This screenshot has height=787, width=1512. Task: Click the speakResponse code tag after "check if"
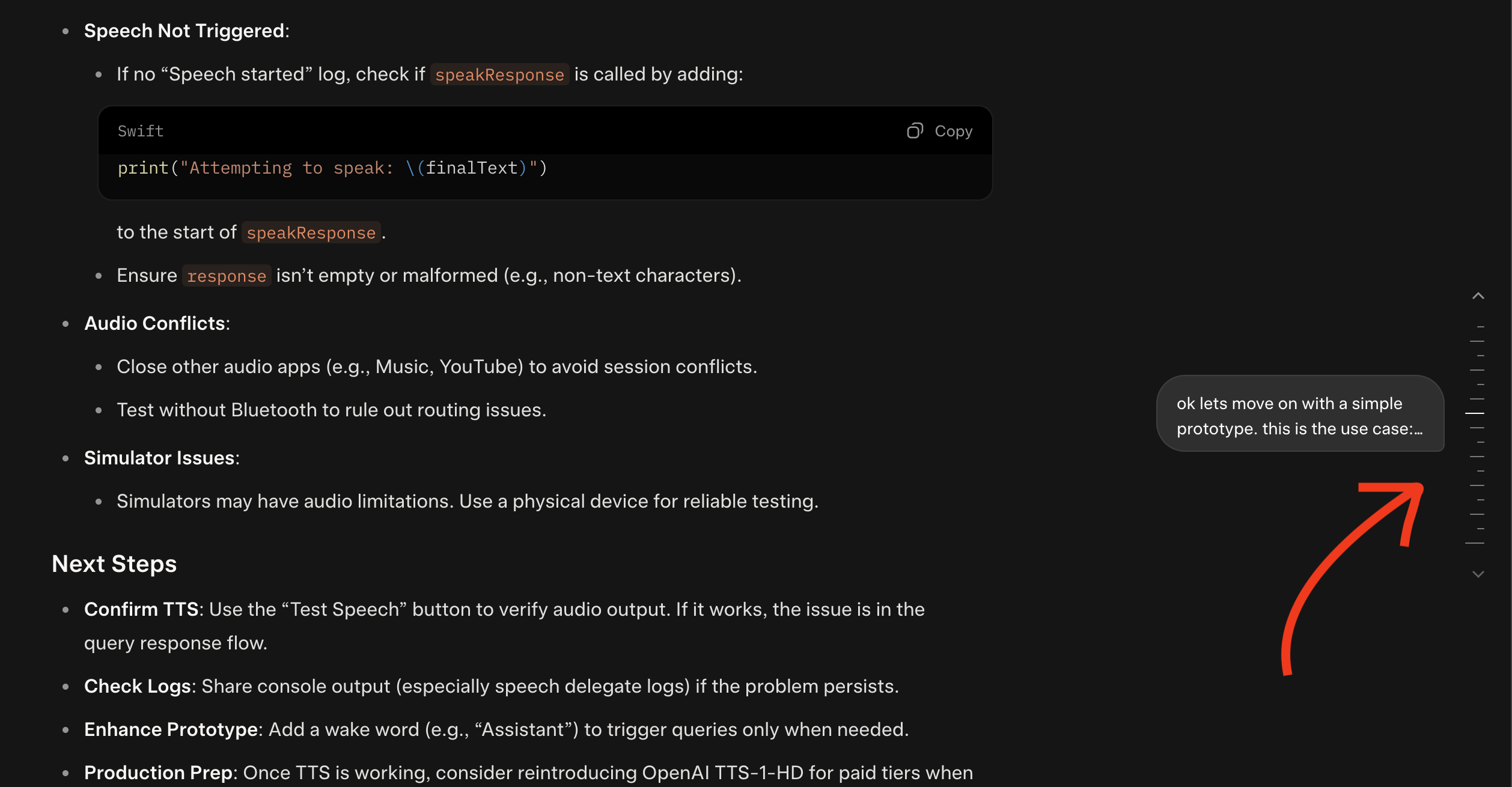[499, 74]
